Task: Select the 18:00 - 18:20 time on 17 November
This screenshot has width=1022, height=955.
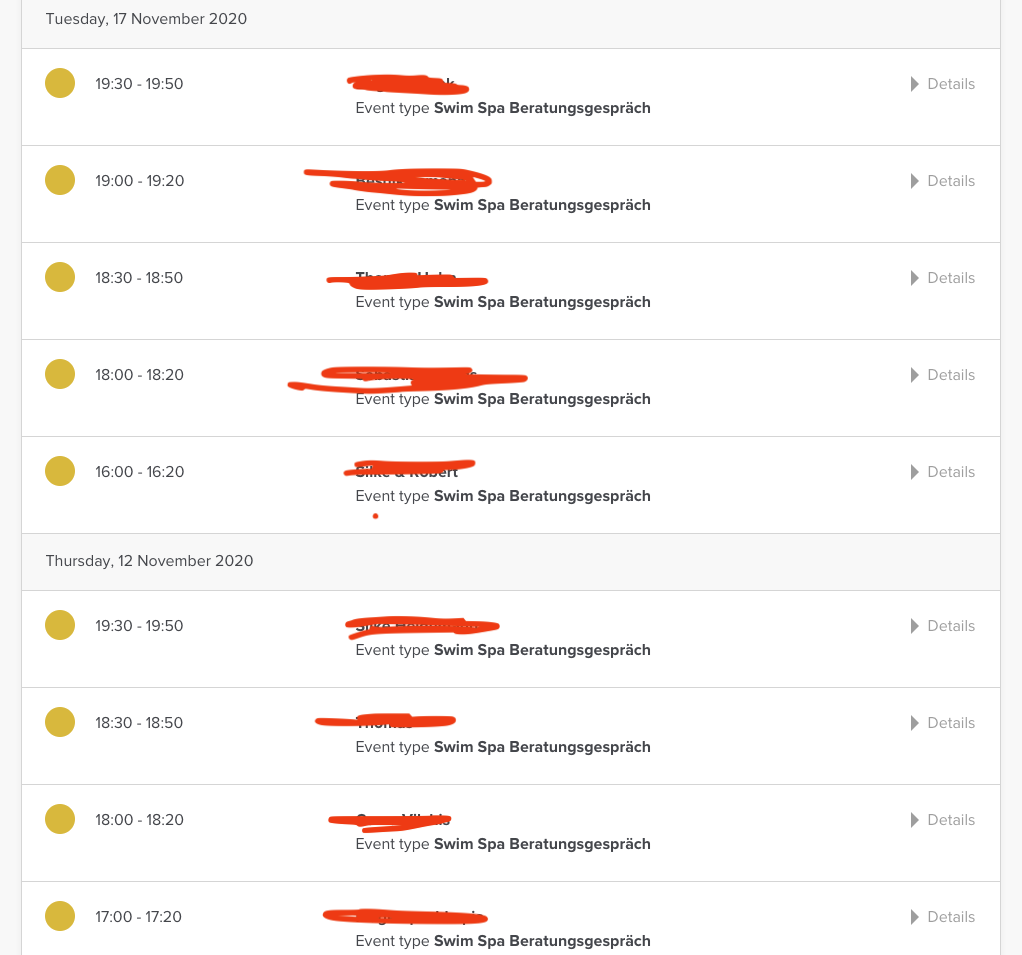Action: [x=139, y=375]
